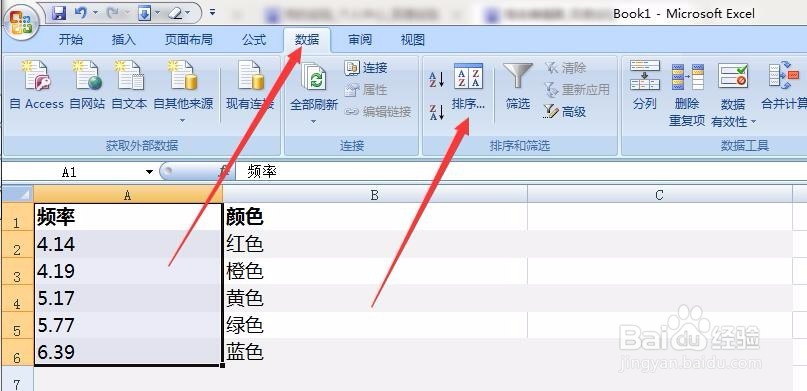Select row 7 header
Screen dimensions: 807x391
17,379
